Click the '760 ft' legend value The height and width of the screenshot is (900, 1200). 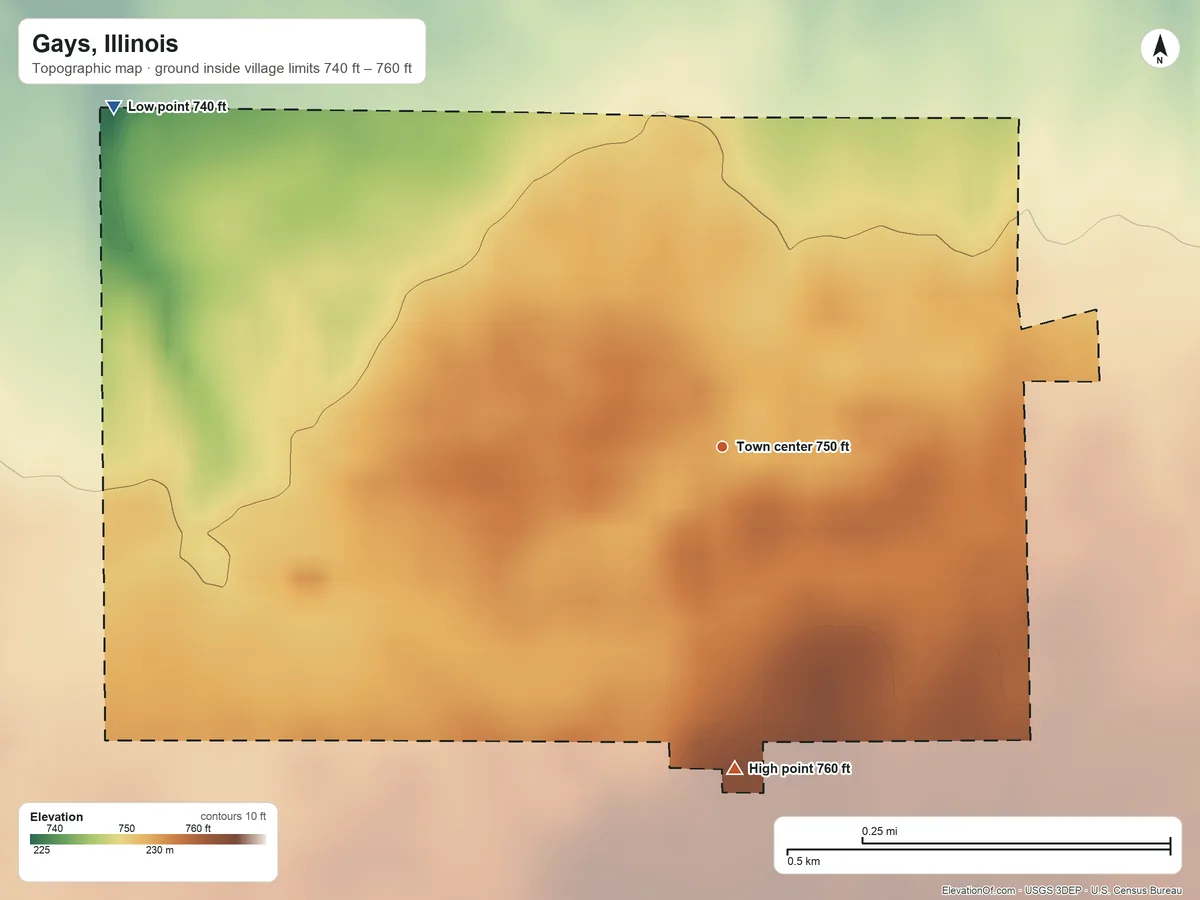click(x=198, y=828)
